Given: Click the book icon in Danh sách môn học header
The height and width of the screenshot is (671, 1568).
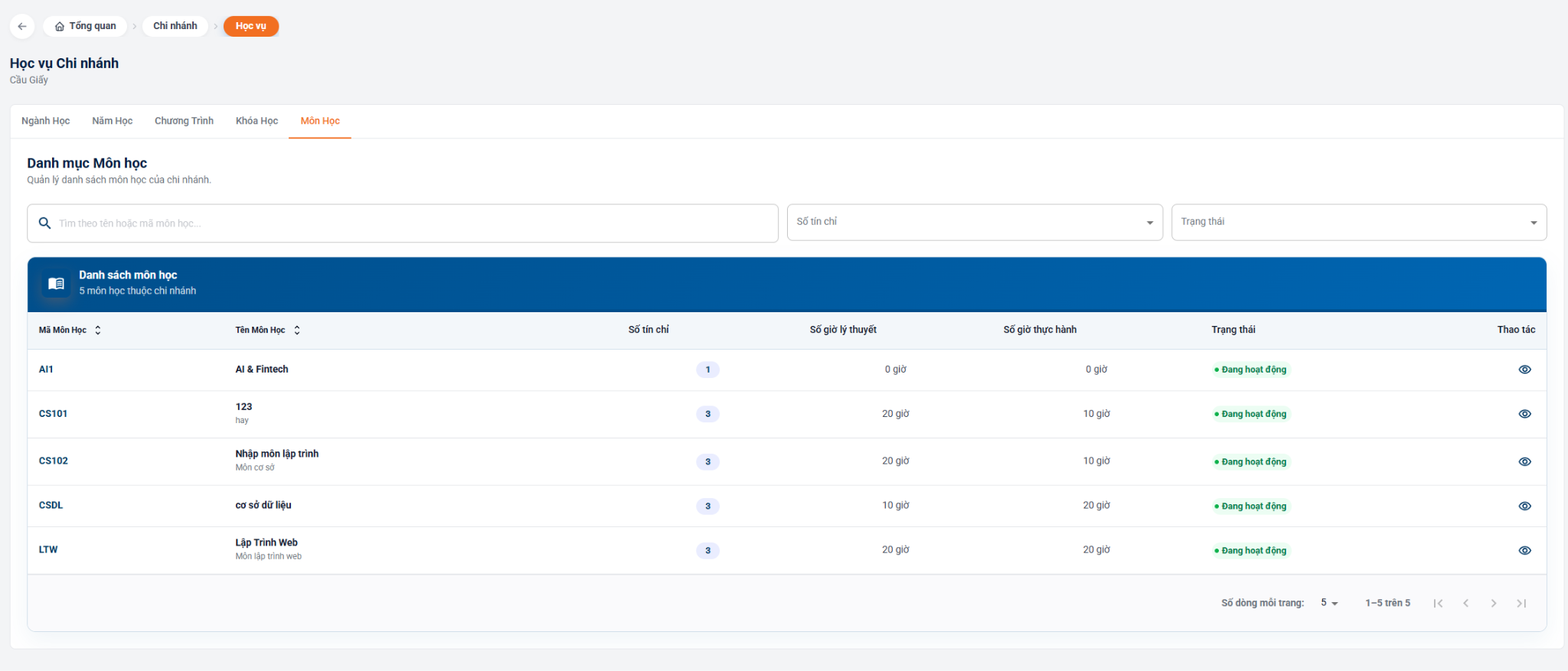Looking at the screenshot, I should click(x=56, y=283).
